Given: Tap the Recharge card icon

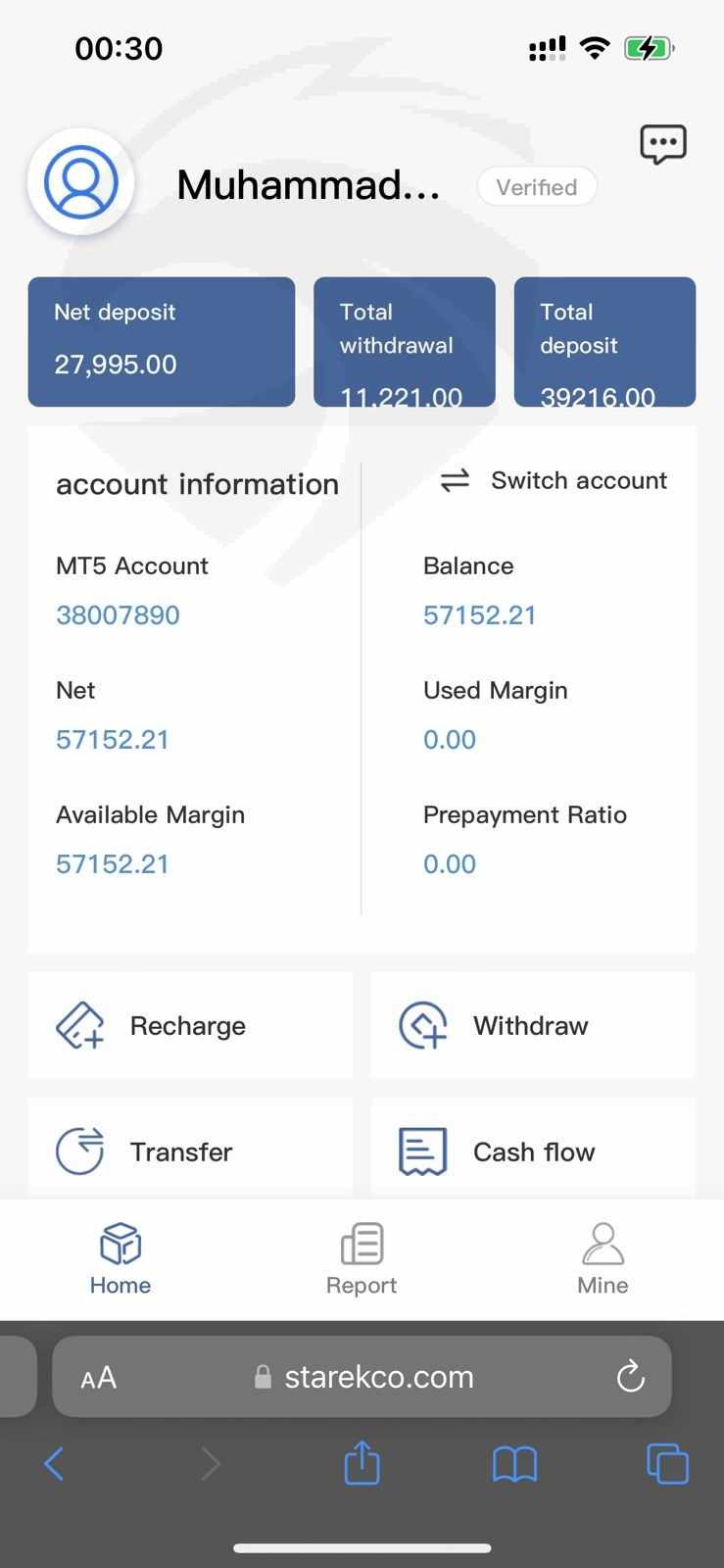Looking at the screenshot, I should pyautogui.click(x=80, y=1026).
